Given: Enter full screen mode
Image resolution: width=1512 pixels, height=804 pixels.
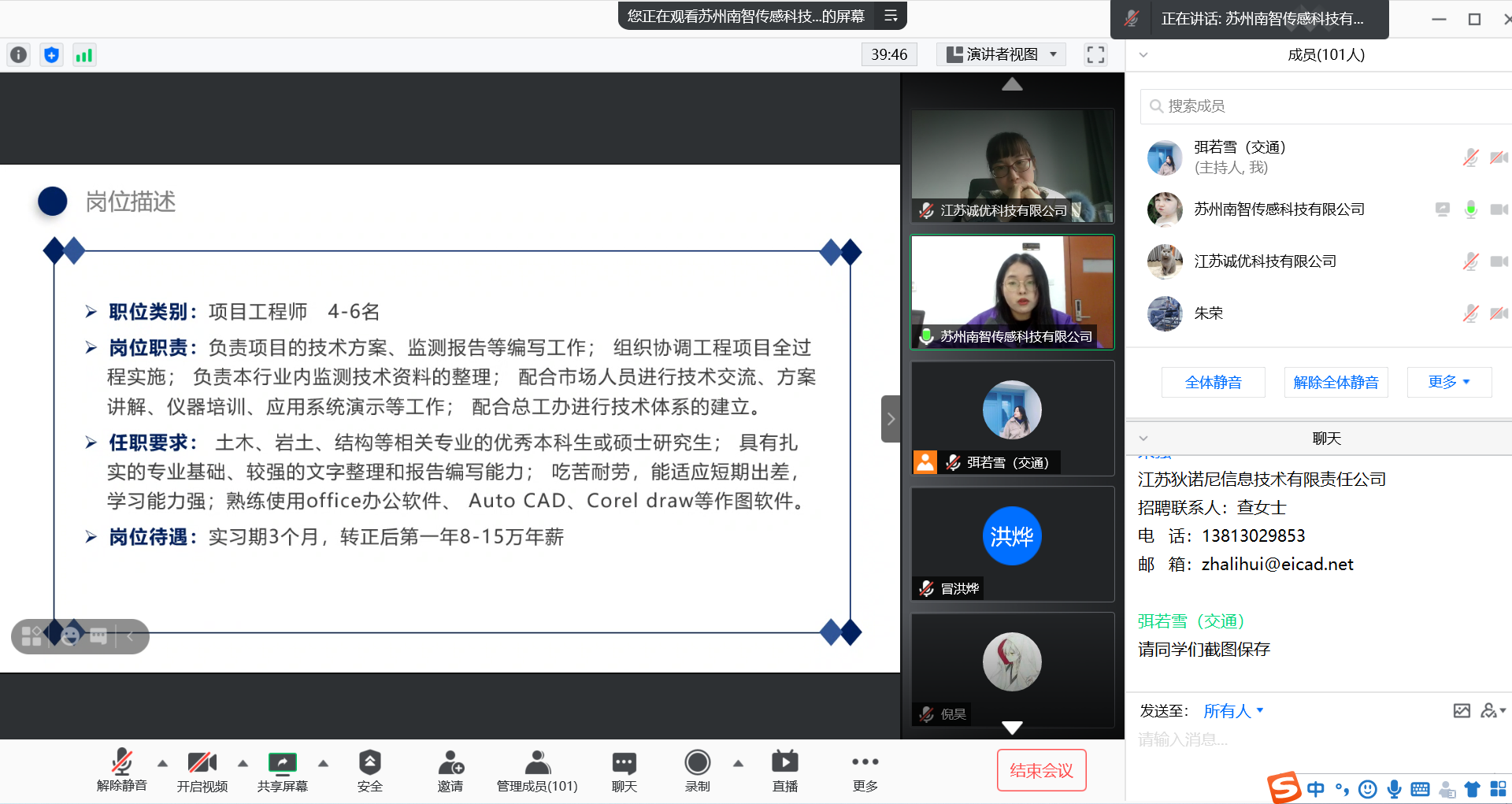Looking at the screenshot, I should [x=1095, y=54].
